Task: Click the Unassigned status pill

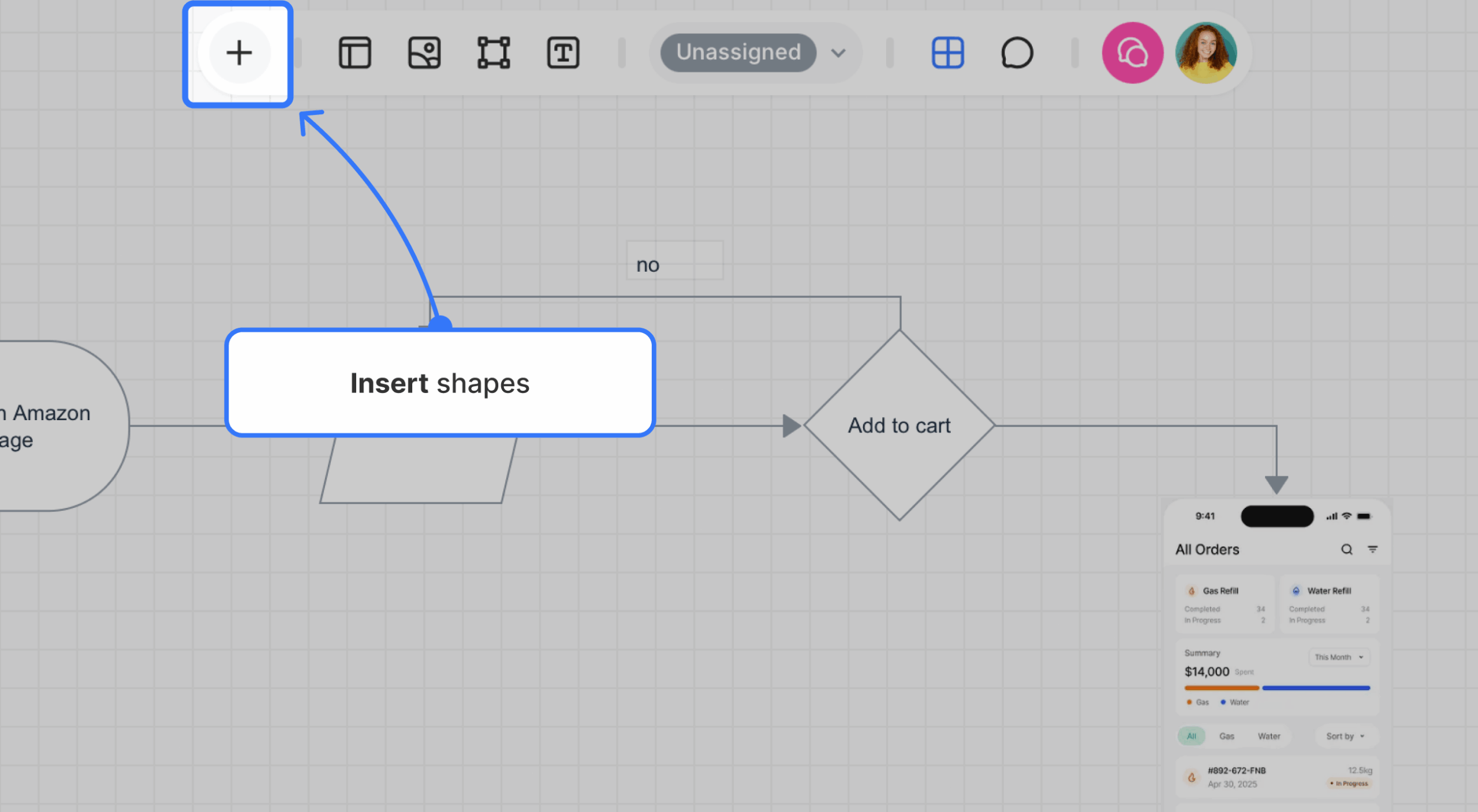Action: point(738,53)
